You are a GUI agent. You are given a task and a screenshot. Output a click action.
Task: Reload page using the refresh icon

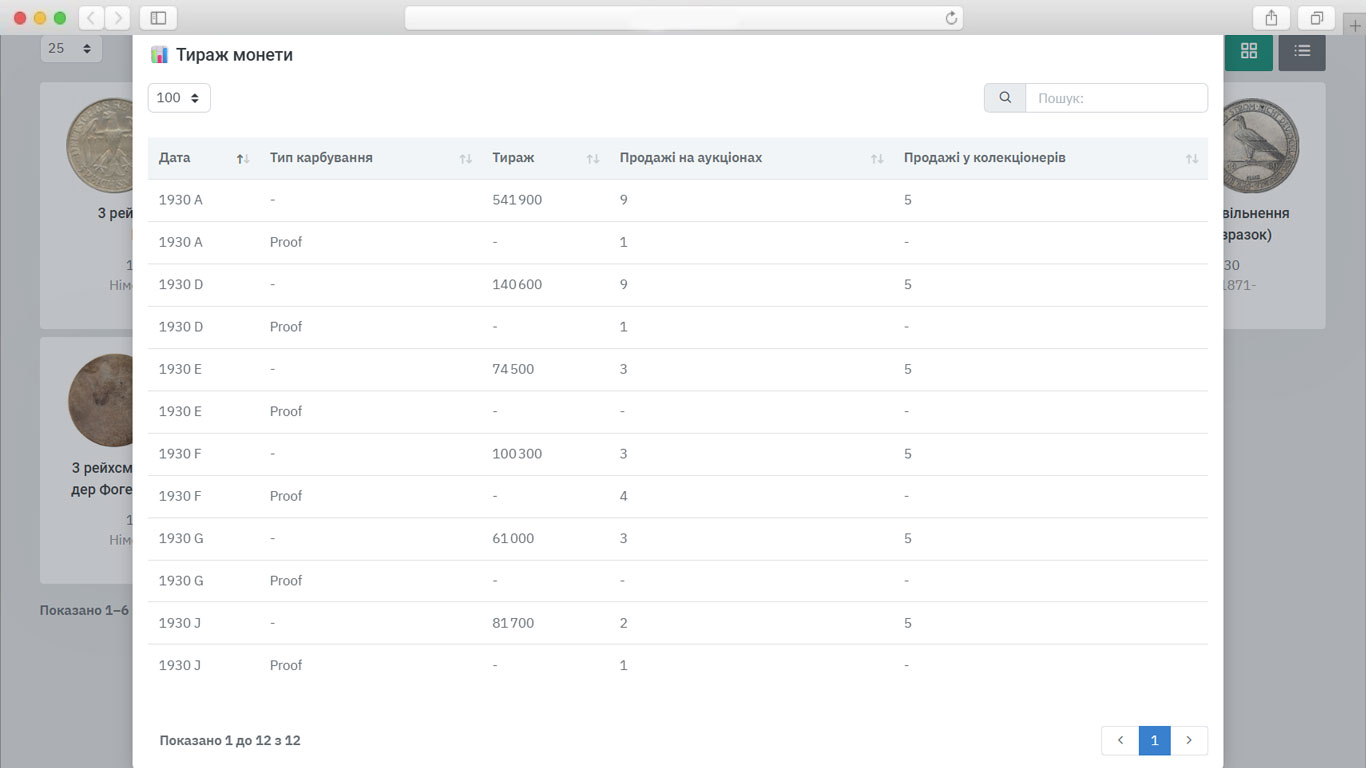tap(951, 17)
